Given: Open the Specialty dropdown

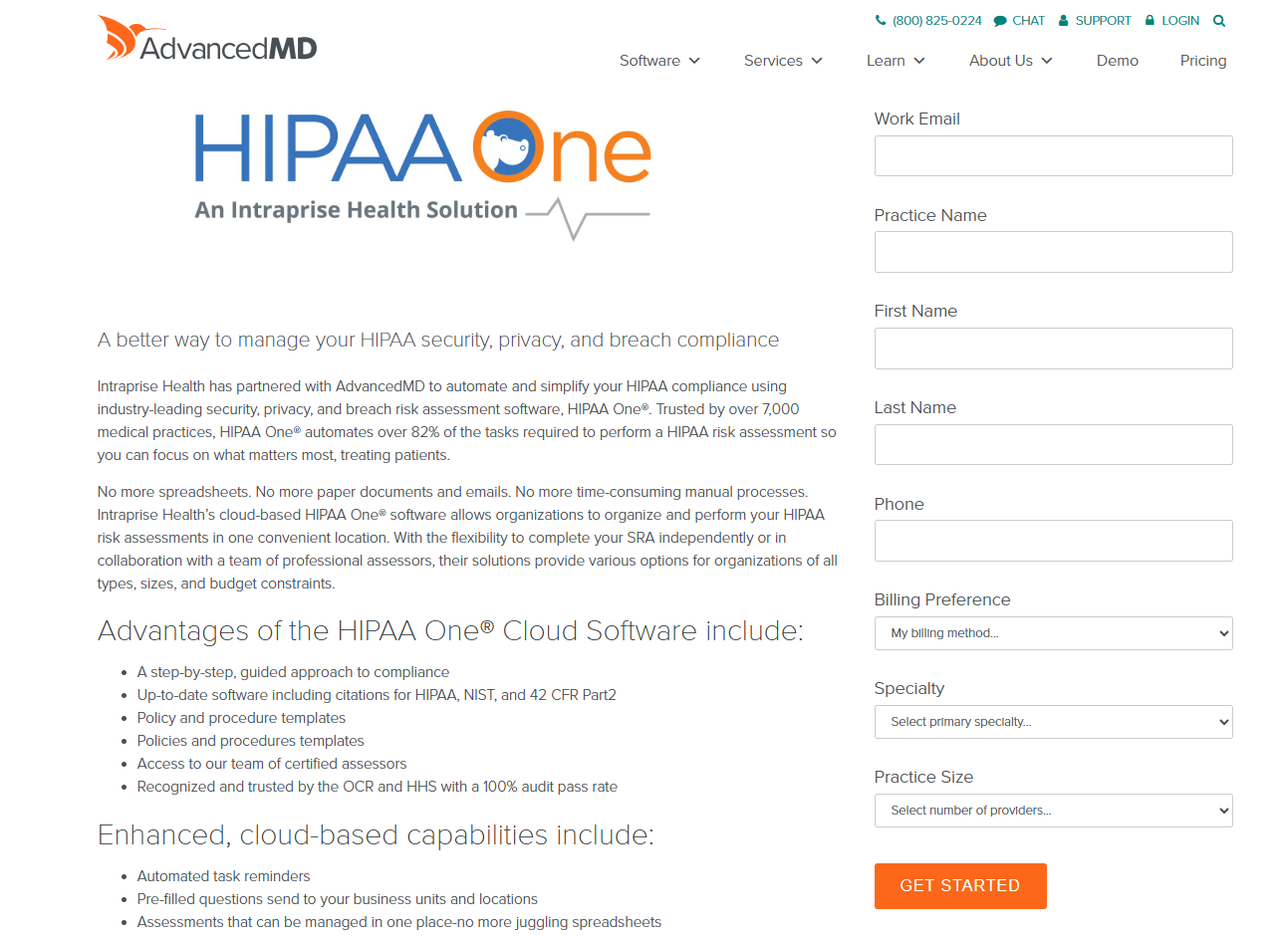Looking at the screenshot, I should 1054,722.
